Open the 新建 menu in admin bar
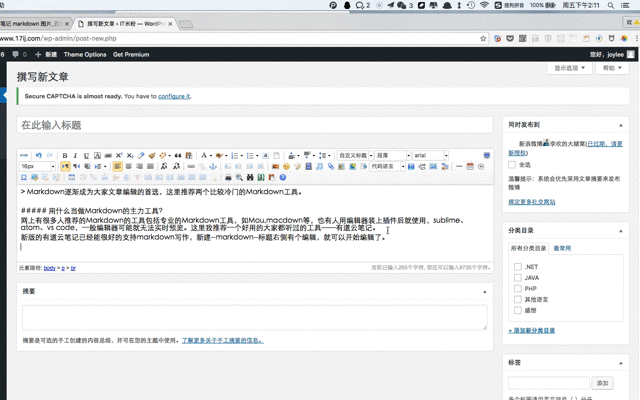This screenshot has width=640, height=400. coord(46,54)
